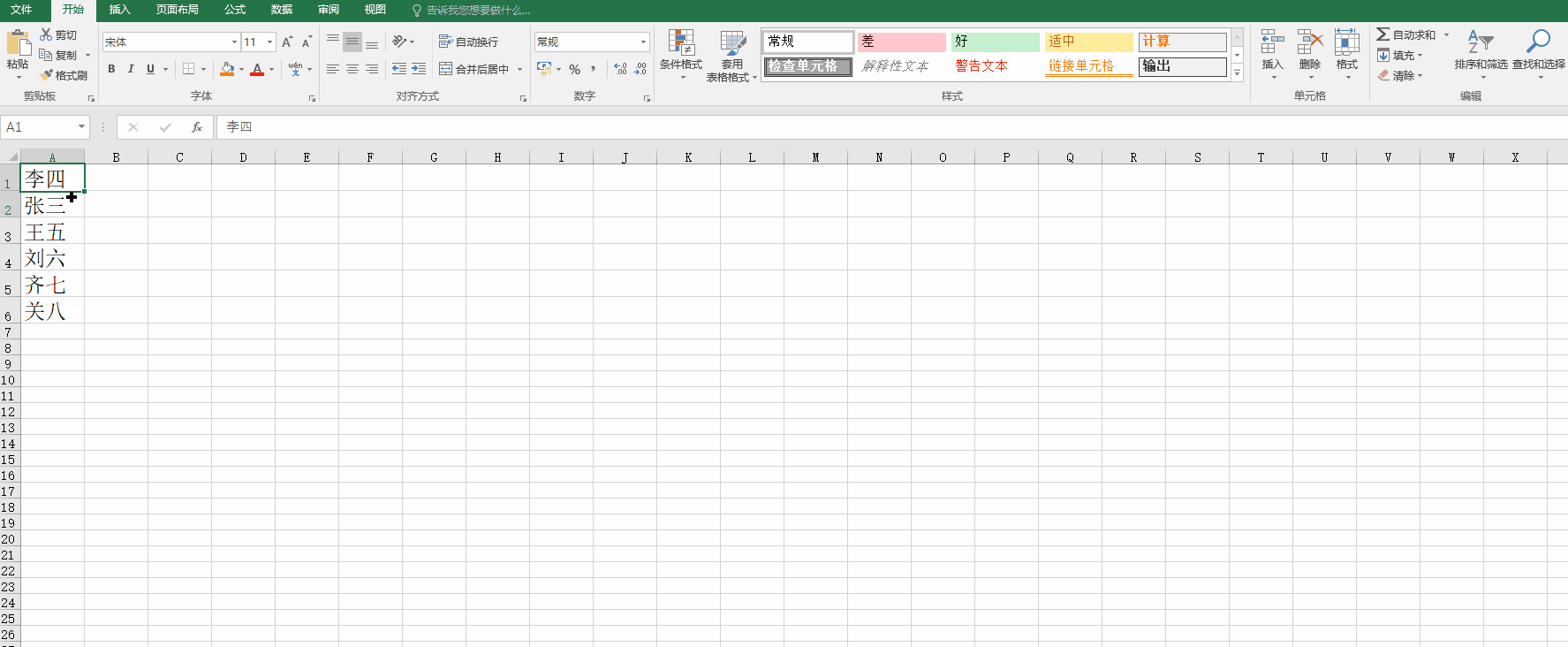
Task: Click the Paste (粘贴) clipboard icon
Action: [x=18, y=42]
